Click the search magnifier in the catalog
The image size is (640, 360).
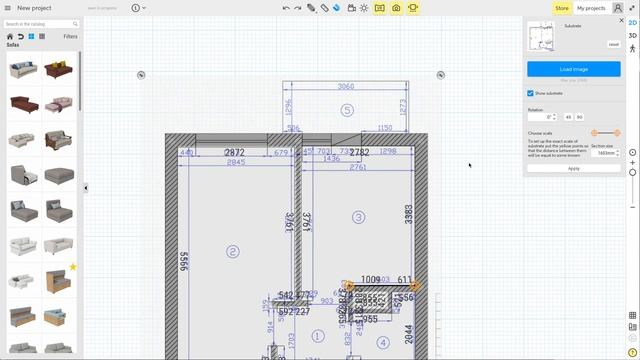[x=75, y=24]
